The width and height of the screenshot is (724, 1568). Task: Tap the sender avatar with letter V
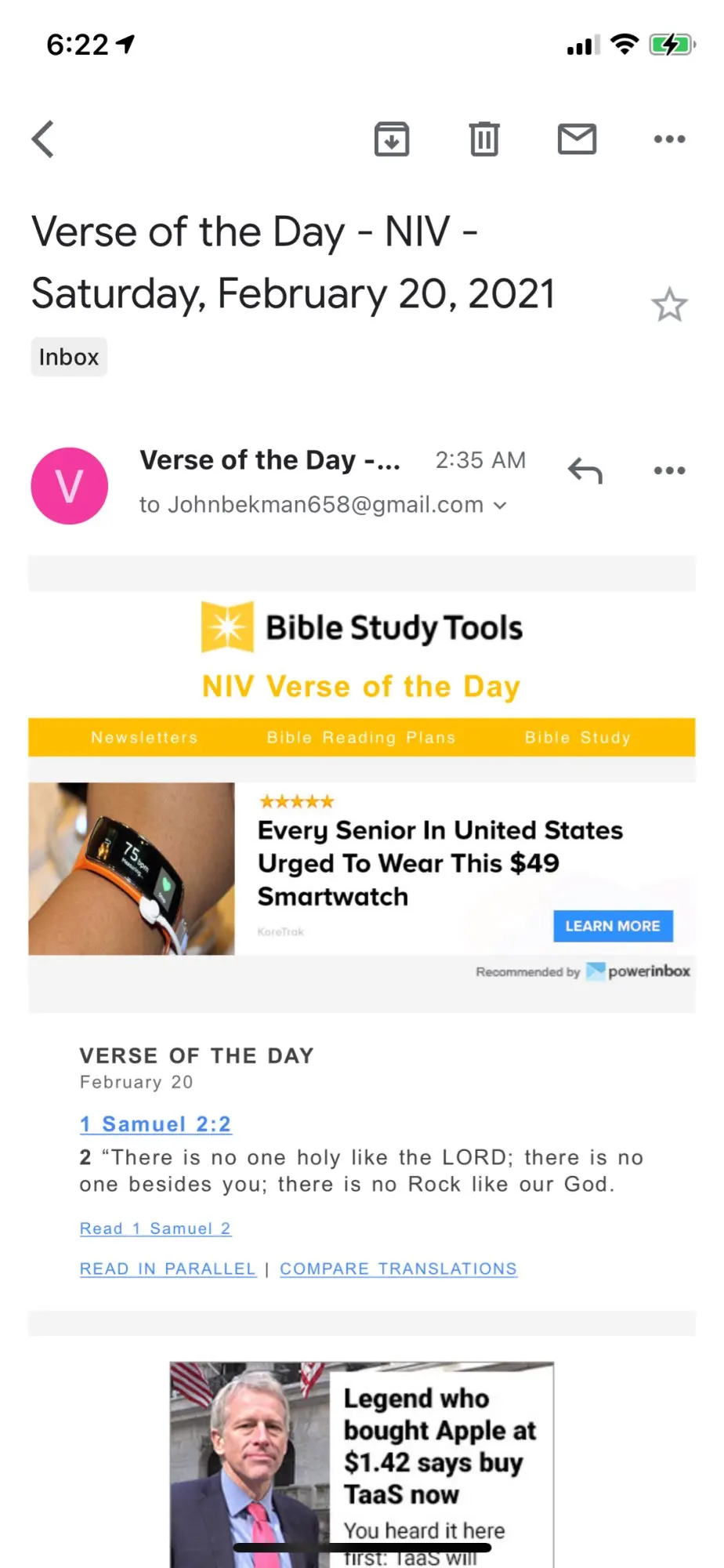click(x=69, y=486)
